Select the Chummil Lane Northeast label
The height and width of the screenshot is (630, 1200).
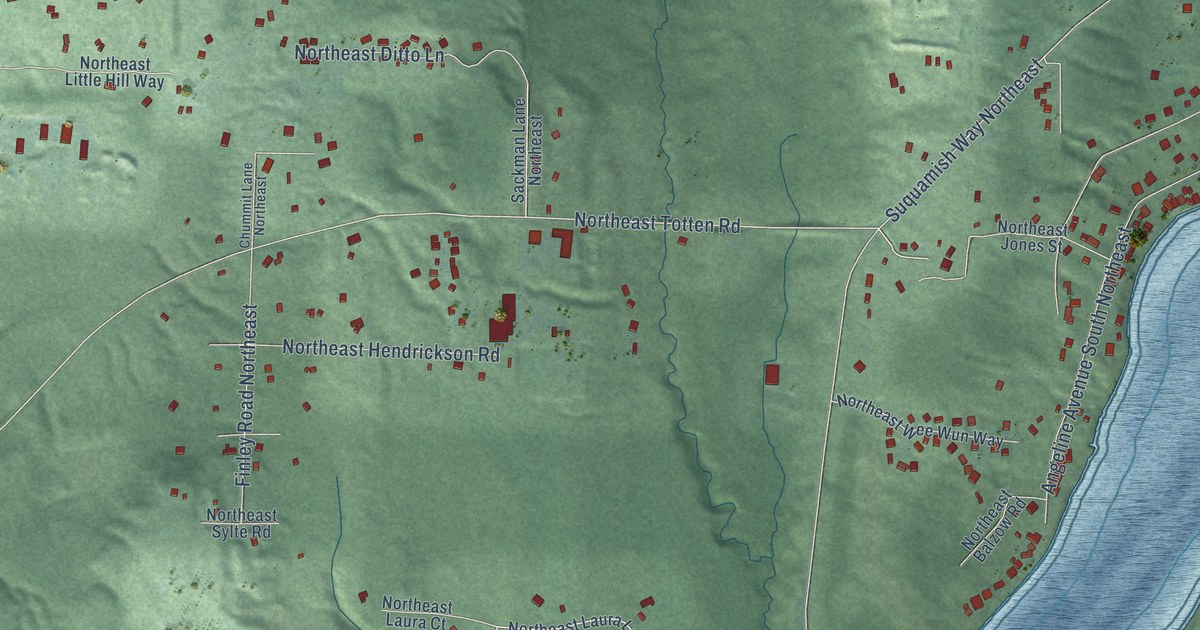[x=252, y=203]
